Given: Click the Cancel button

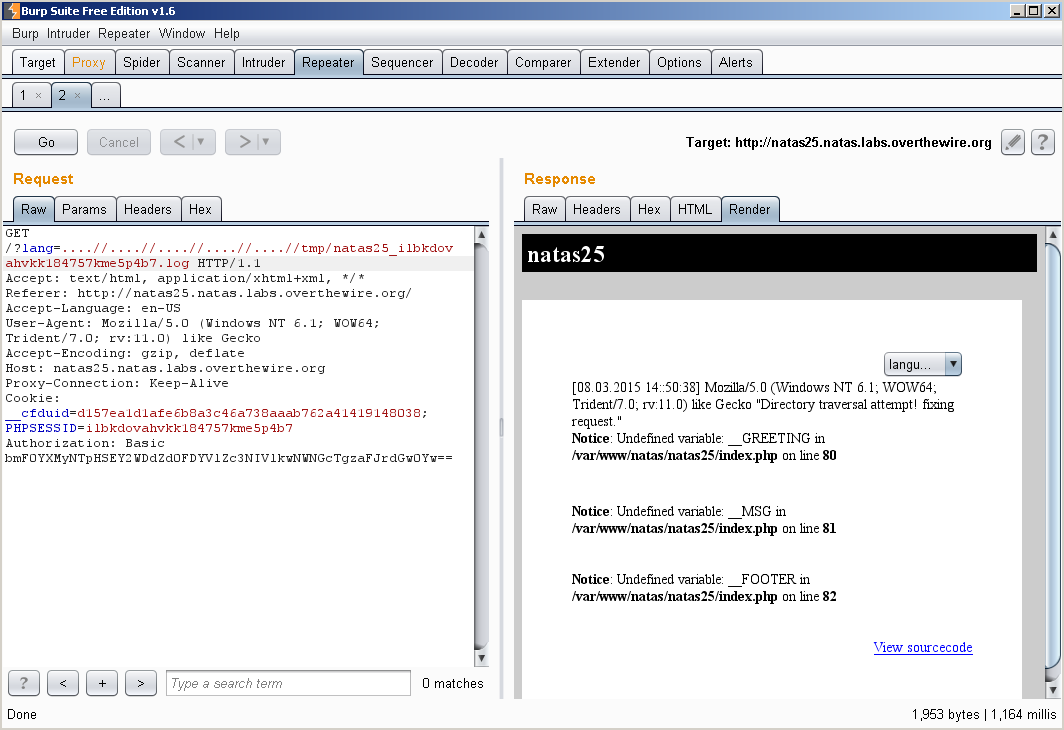Looking at the screenshot, I should [119, 142].
